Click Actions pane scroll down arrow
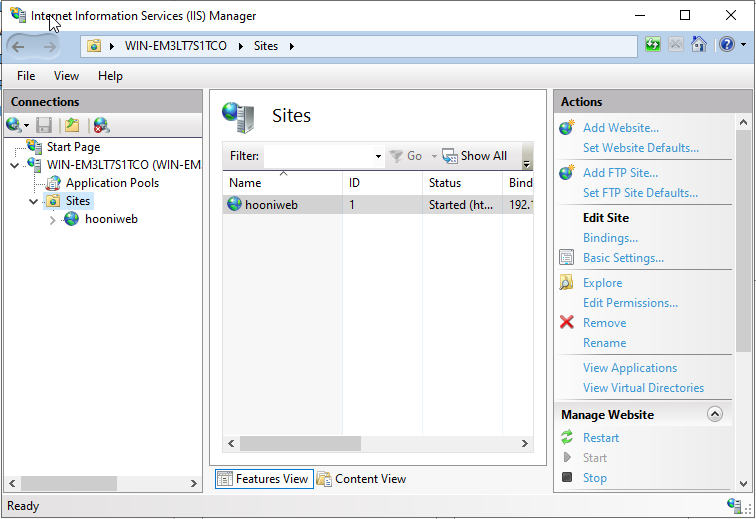Image resolution: width=756 pixels, height=519 pixels. (x=743, y=483)
